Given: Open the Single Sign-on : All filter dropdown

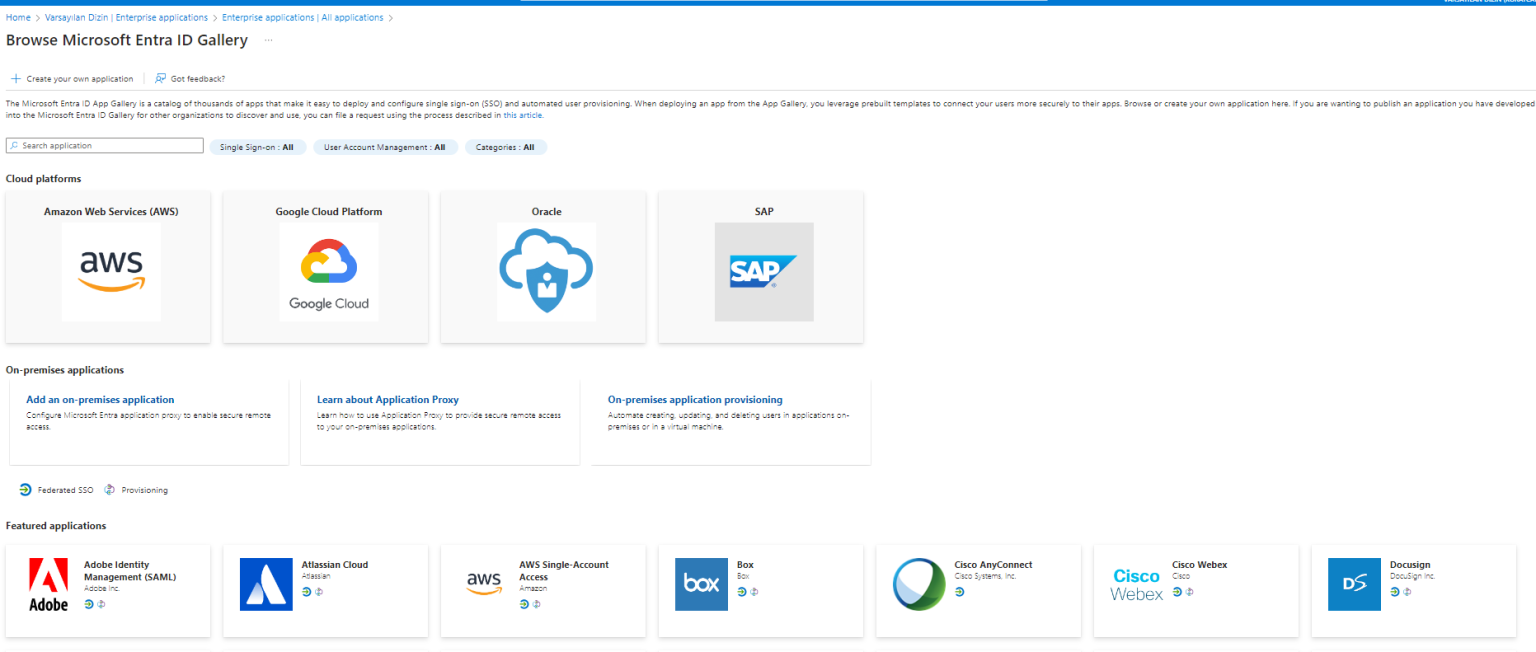Looking at the screenshot, I should coord(258,146).
